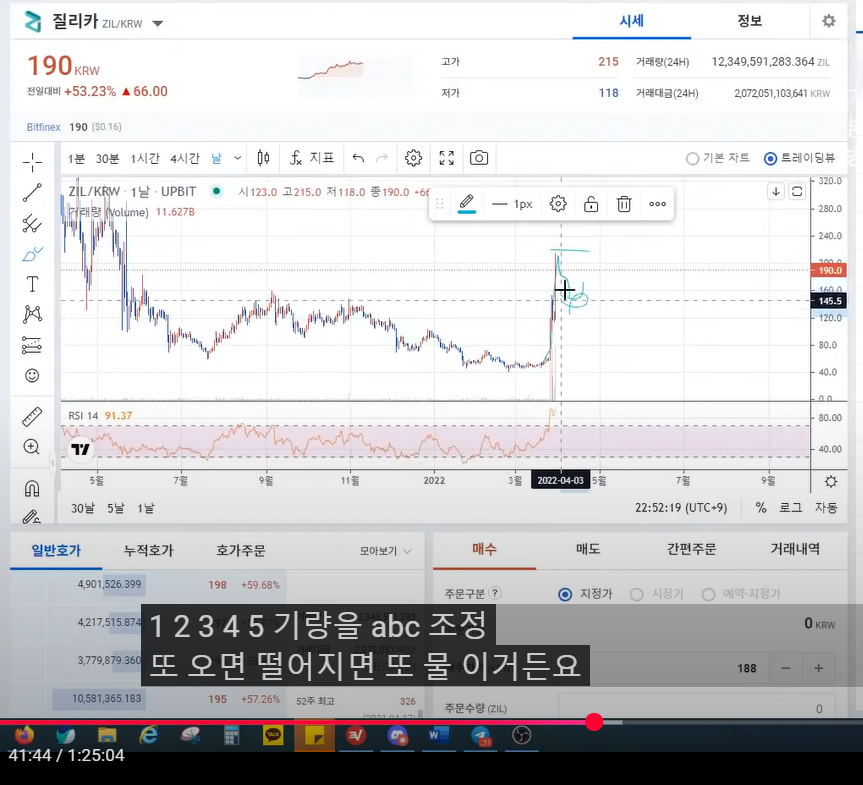Set chart interval to 30분
The image size is (863, 785).
click(x=107, y=159)
